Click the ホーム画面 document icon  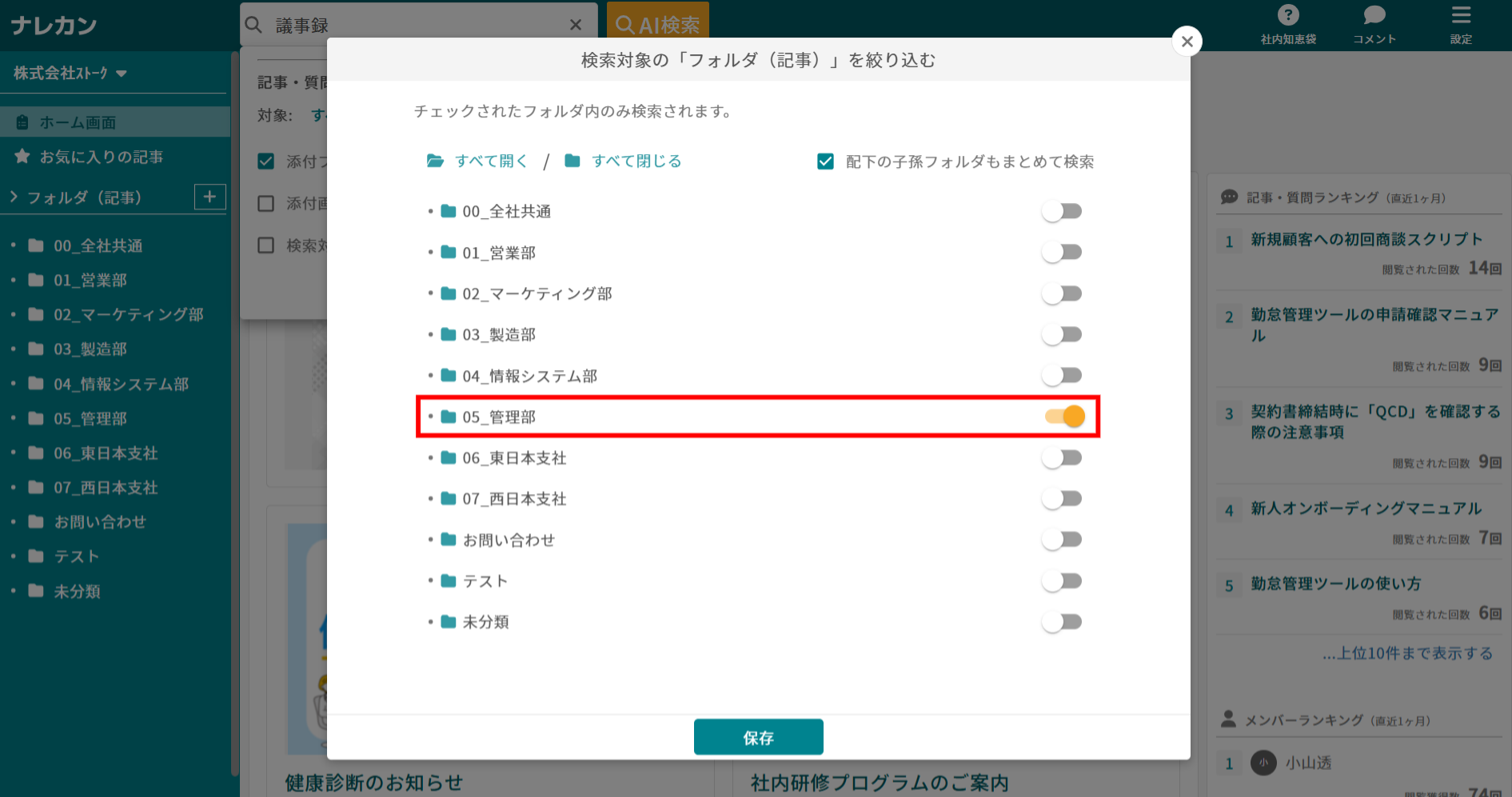22,122
